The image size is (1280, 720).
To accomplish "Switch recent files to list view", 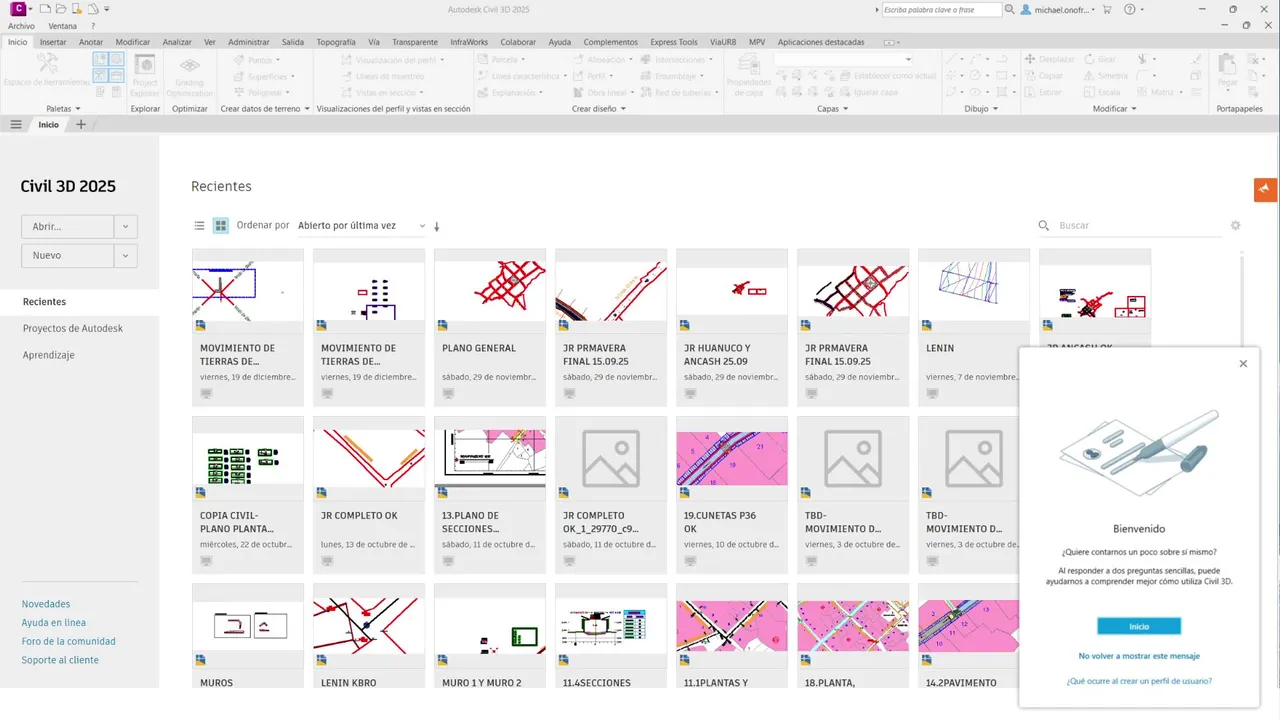I will click(x=199, y=226).
